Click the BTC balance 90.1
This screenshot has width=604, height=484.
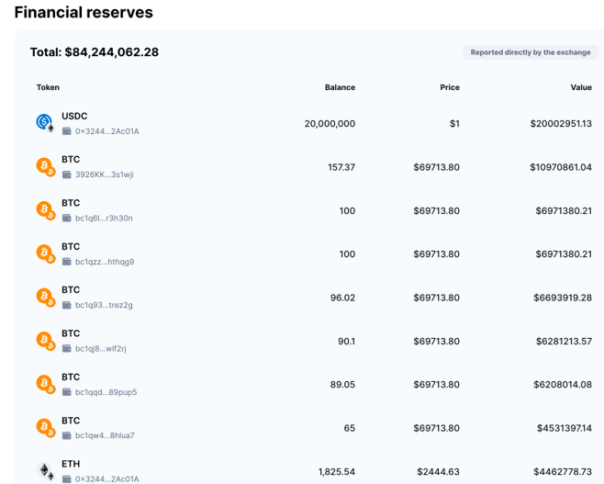(x=346, y=341)
